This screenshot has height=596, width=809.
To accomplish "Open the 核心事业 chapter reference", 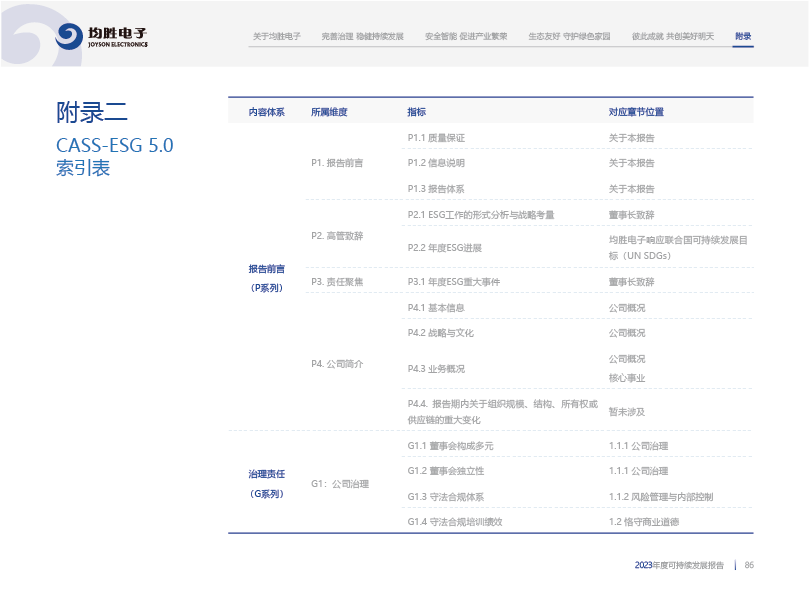I will pos(627,378).
